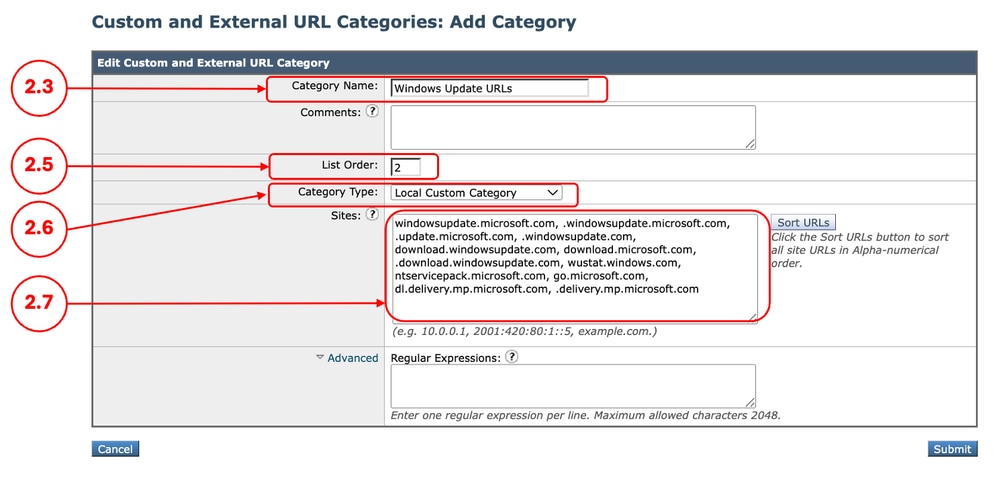The width and height of the screenshot is (999, 482).
Task: Click the Regular Expressions text area
Action: (x=573, y=386)
